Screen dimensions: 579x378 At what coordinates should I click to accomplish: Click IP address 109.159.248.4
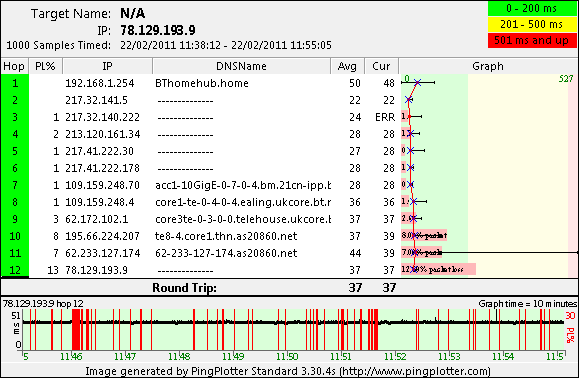[x=100, y=202]
